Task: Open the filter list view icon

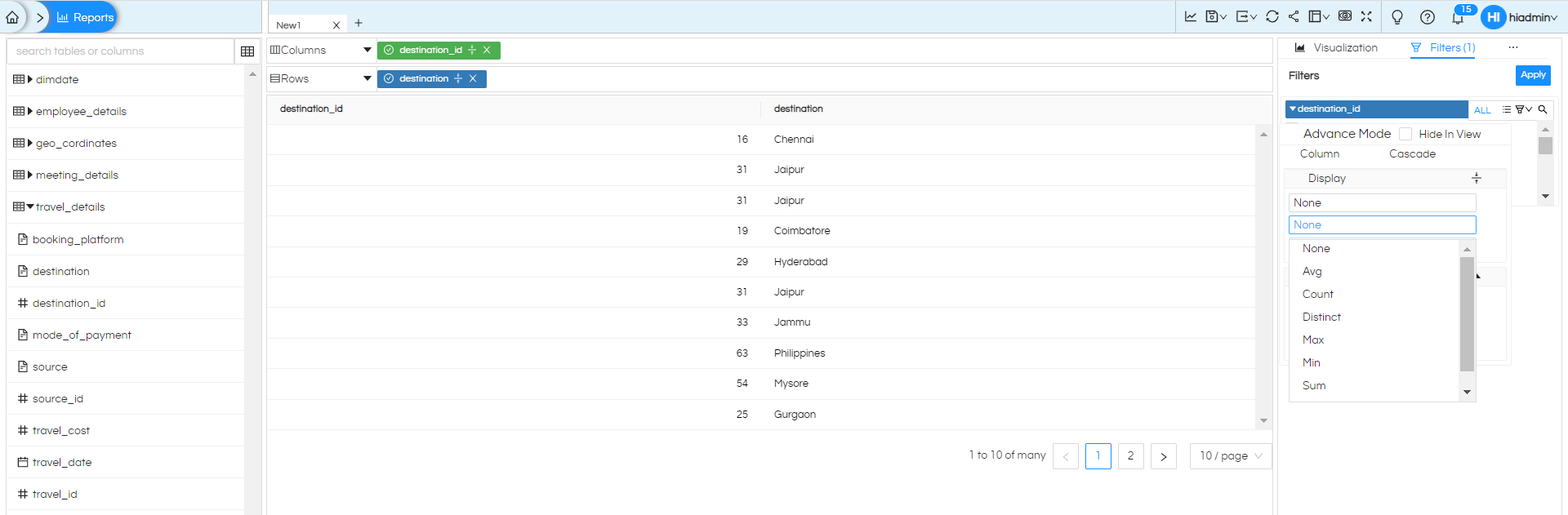Action: pos(1507,109)
